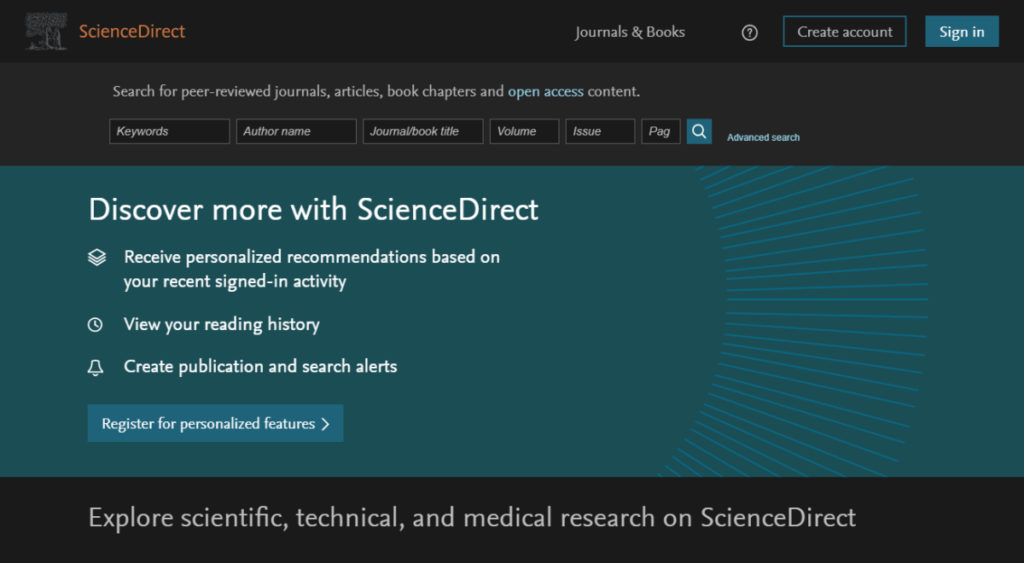Click the Sign in button
The image size is (1024, 563).
pyautogui.click(x=961, y=31)
